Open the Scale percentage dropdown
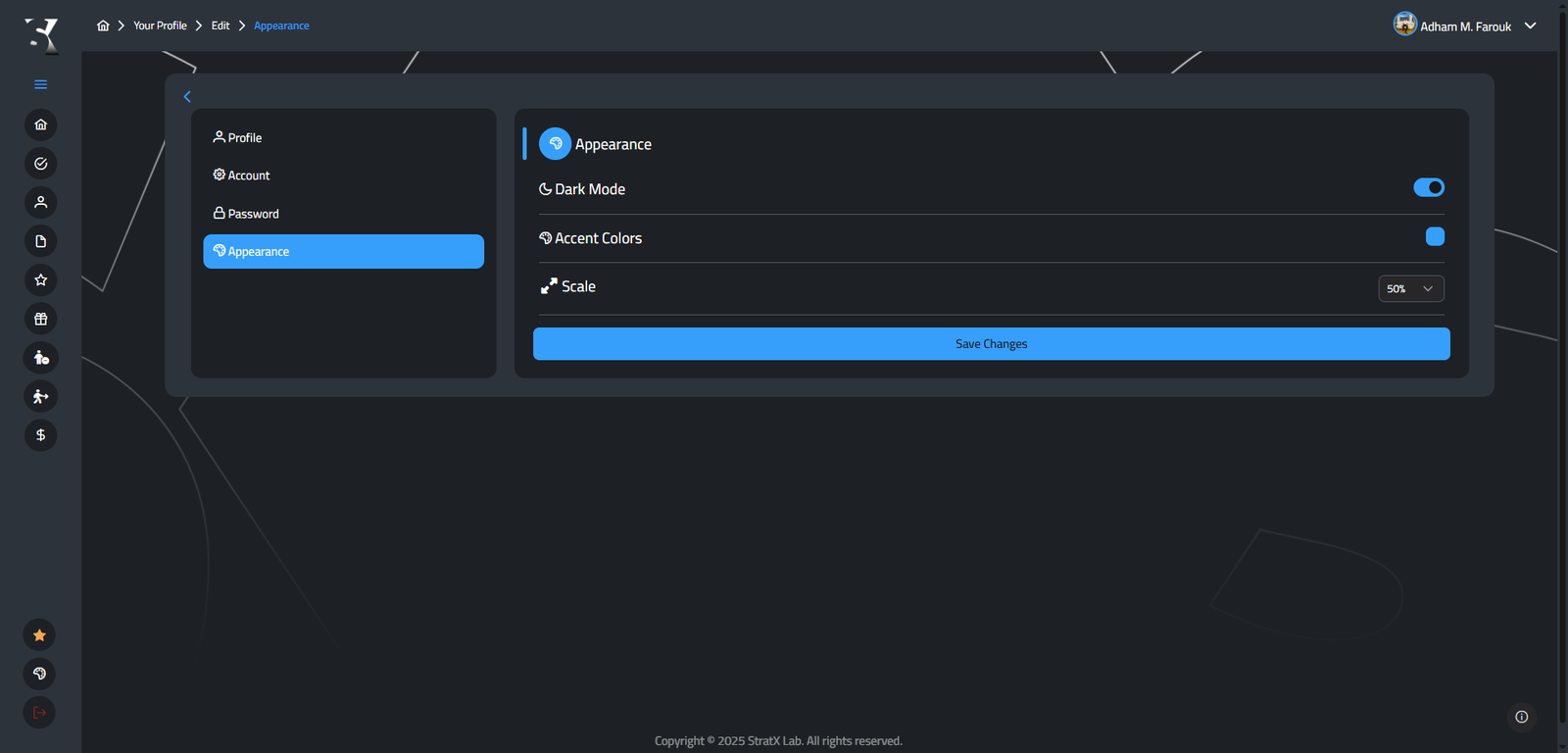Image resolution: width=1568 pixels, height=753 pixels. pyautogui.click(x=1410, y=288)
